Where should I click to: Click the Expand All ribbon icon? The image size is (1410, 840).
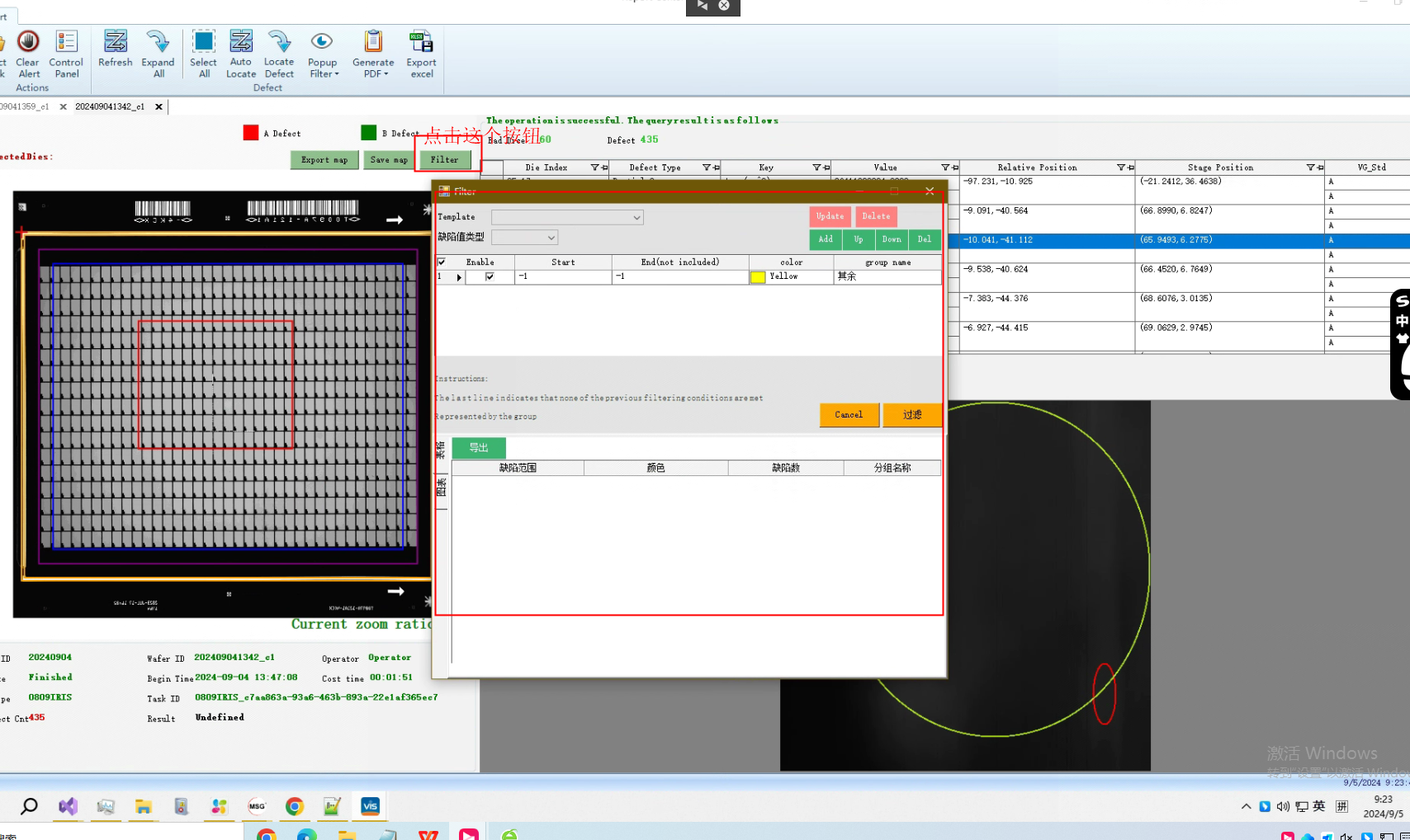point(158,54)
